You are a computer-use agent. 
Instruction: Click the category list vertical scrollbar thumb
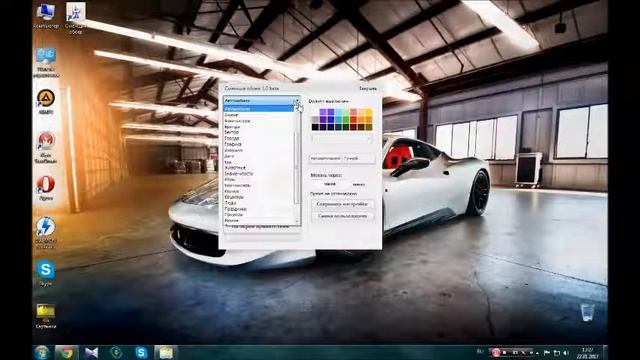pos(297,167)
